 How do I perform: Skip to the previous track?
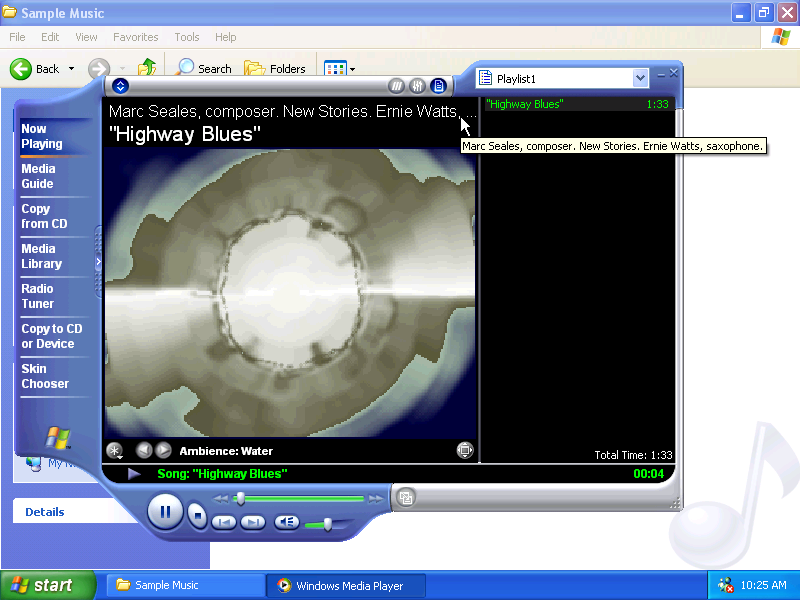click(x=223, y=522)
